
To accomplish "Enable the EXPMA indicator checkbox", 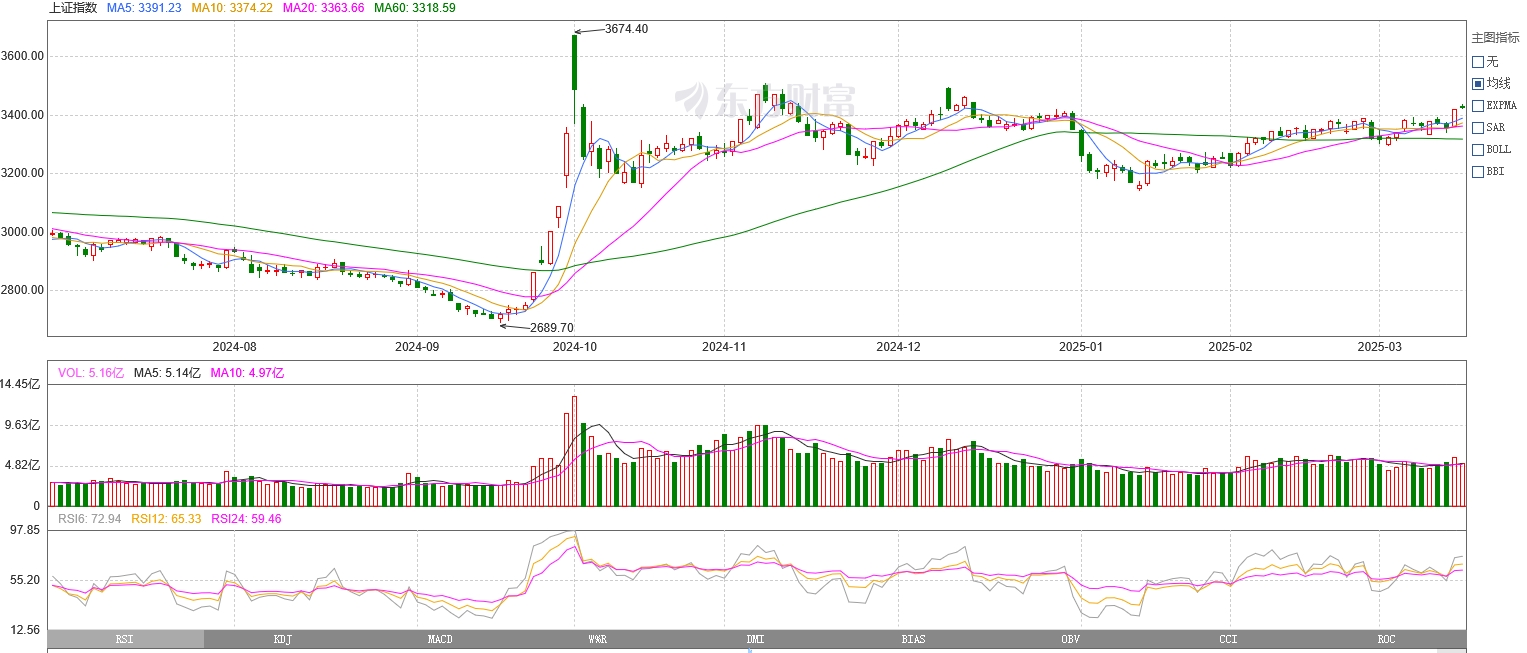I will (x=1478, y=106).
